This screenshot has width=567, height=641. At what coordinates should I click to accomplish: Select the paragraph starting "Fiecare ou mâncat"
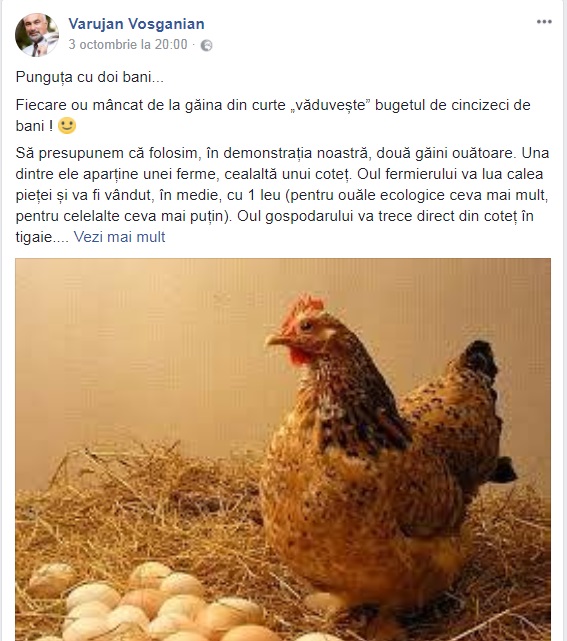(273, 115)
